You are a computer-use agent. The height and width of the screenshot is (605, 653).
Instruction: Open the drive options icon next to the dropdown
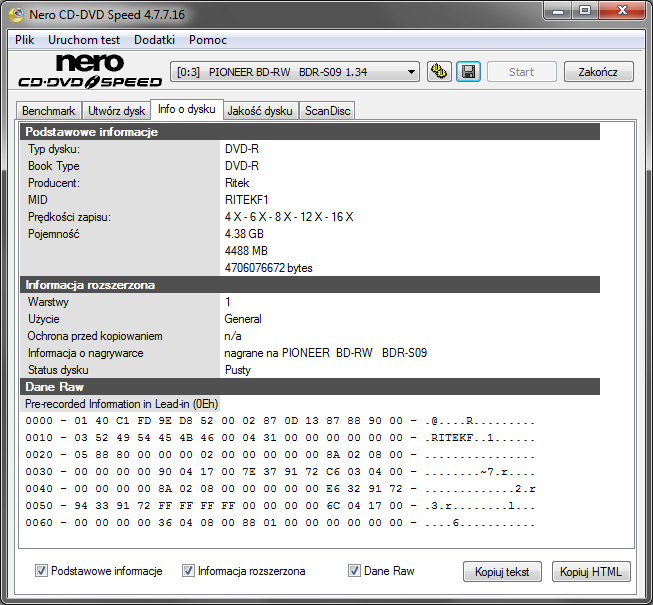(439, 72)
